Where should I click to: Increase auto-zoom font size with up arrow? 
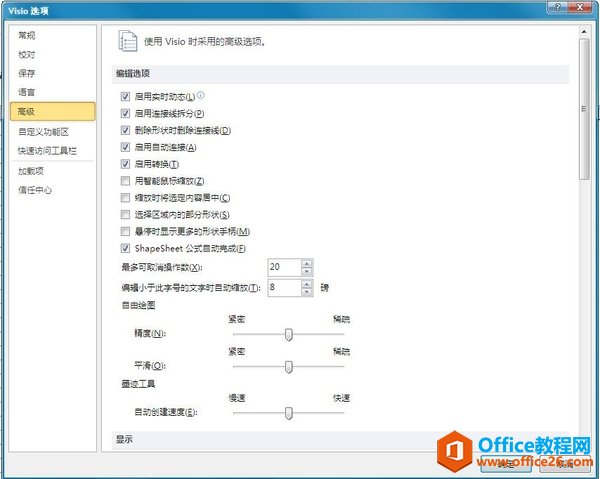[x=307, y=283]
